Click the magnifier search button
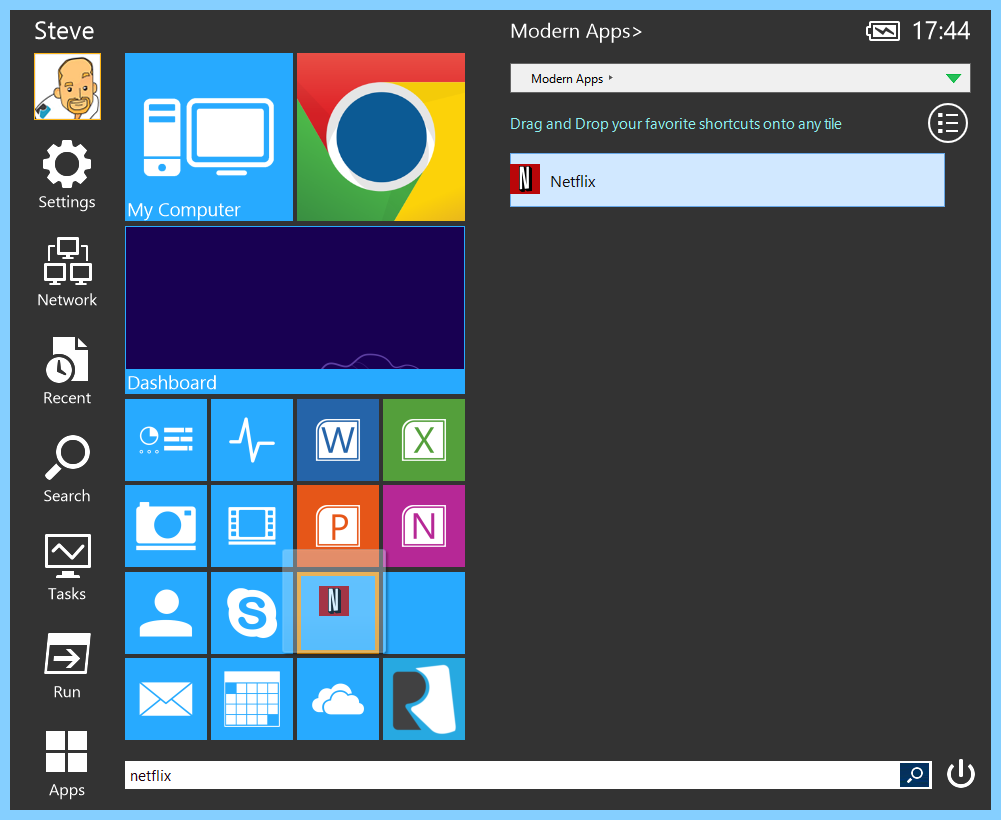The width and height of the screenshot is (1001, 820). click(915, 775)
